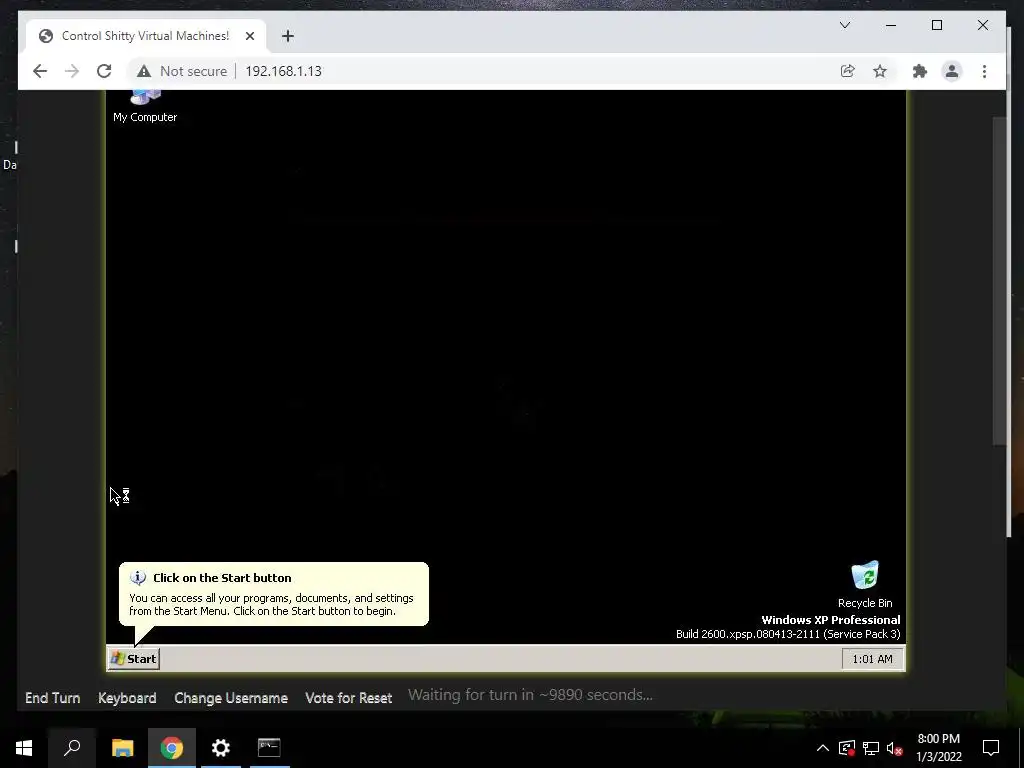Click Vote for Reset
Image resolution: width=1024 pixels, height=768 pixels.
(348, 697)
